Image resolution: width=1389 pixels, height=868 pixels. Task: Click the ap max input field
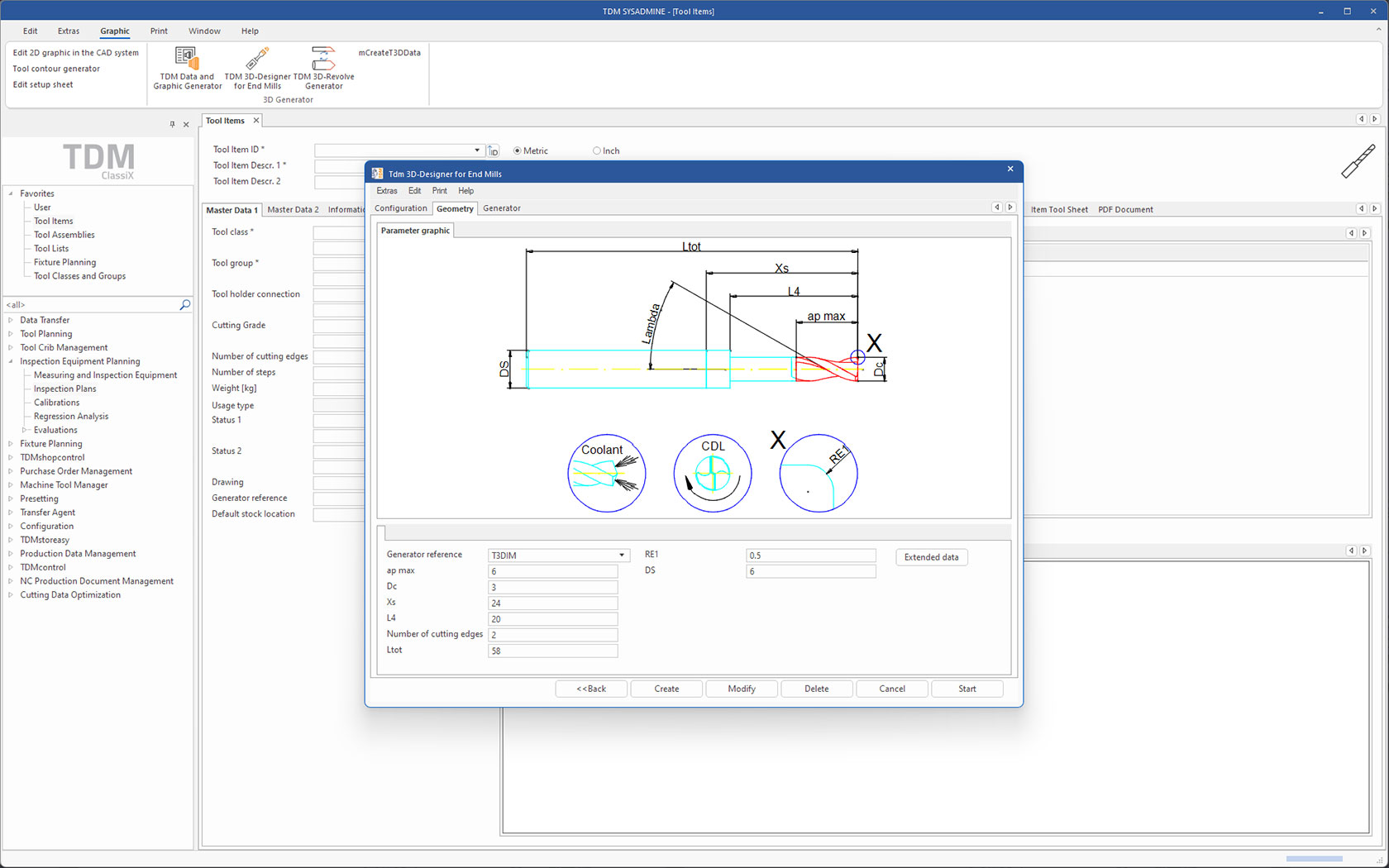tap(553, 571)
